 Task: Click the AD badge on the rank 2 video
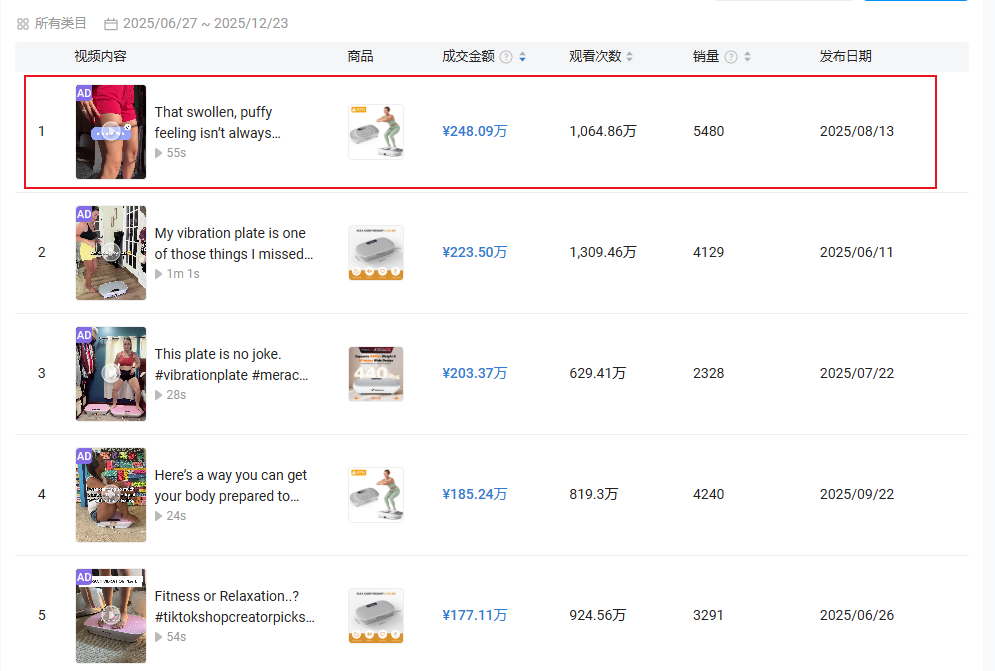pyautogui.click(x=84, y=214)
